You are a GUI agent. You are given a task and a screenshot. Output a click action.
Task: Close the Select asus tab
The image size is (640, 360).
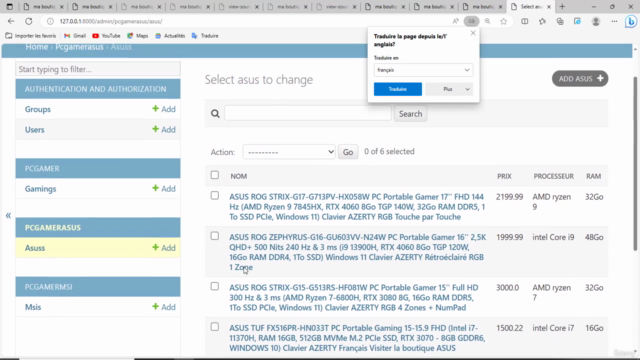click(549, 7)
